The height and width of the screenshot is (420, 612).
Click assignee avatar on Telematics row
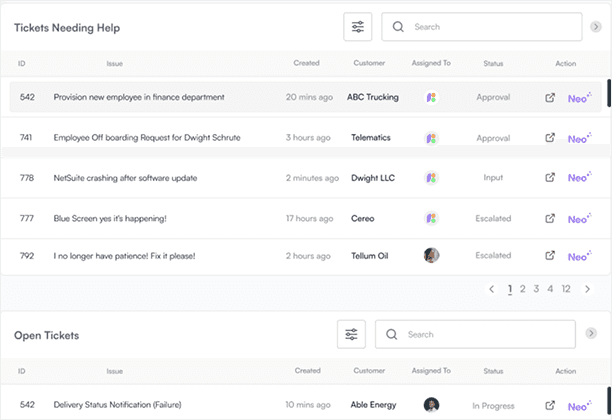431,138
